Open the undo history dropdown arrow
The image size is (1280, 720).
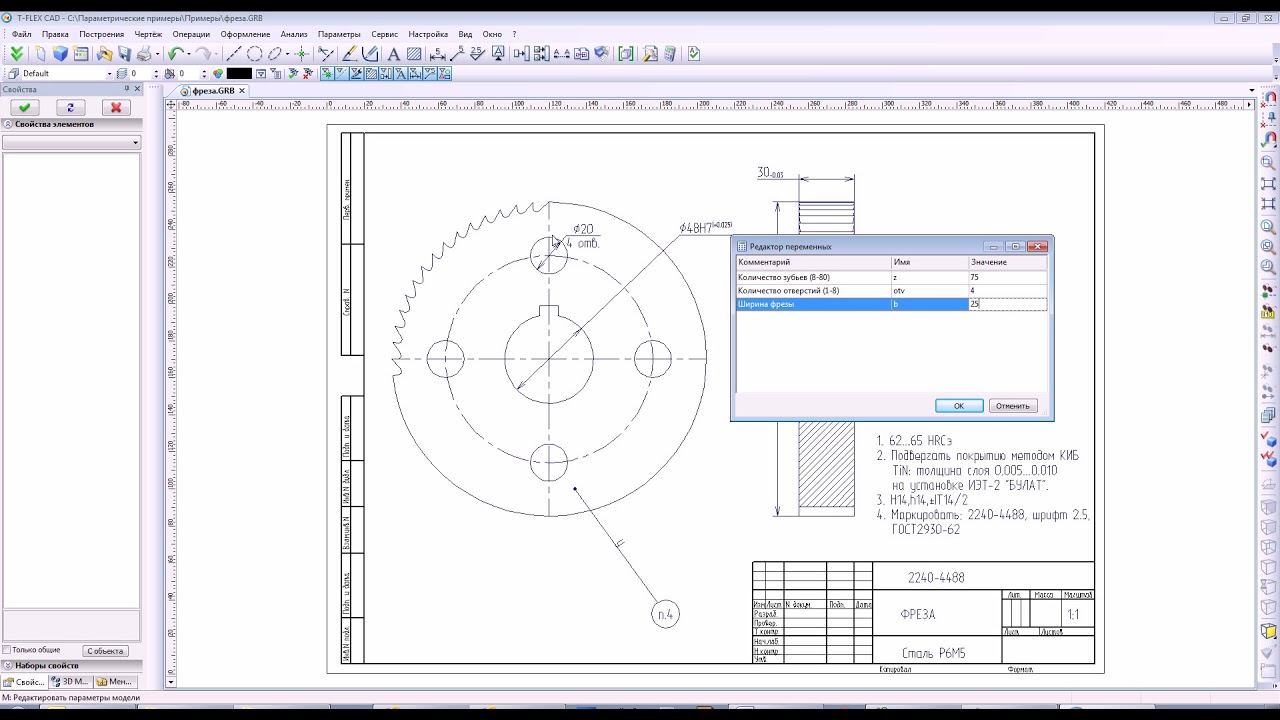pos(189,53)
